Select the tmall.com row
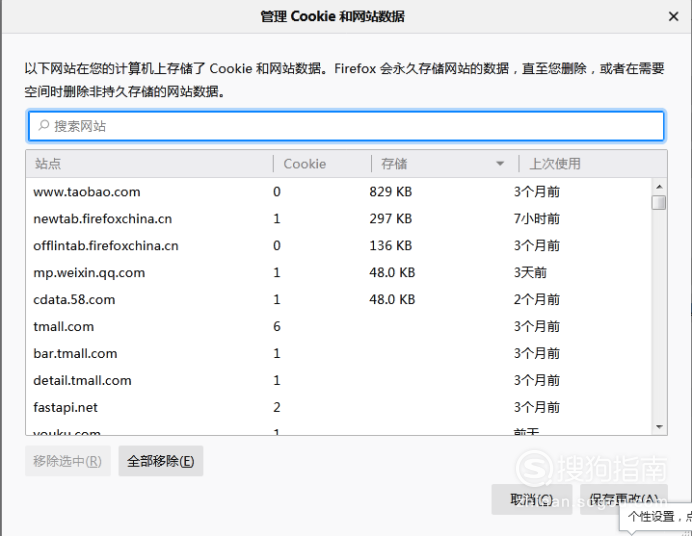Viewport: 692px width, 536px height. point(338,326)
